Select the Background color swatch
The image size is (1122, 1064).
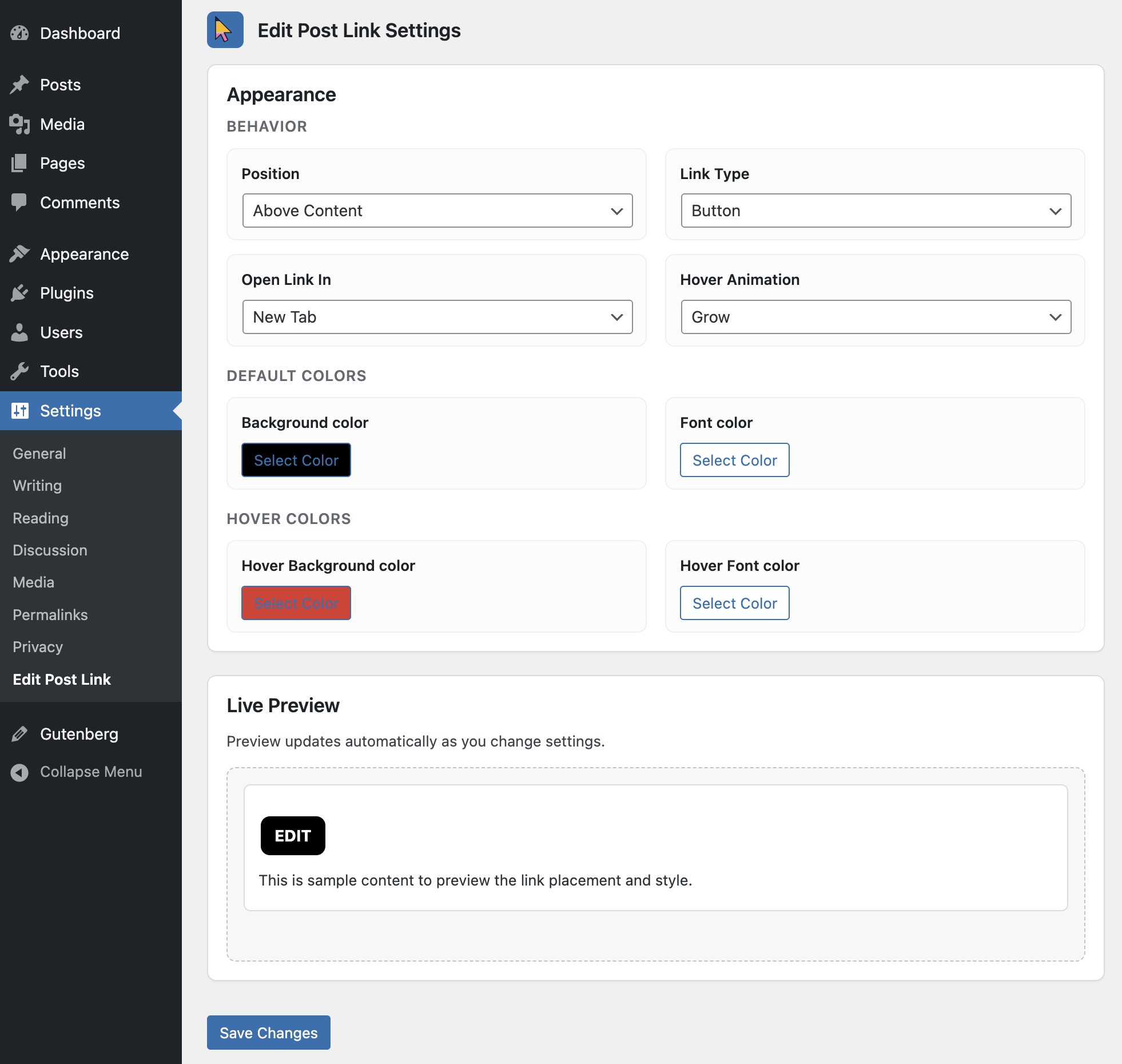point(296,460)
